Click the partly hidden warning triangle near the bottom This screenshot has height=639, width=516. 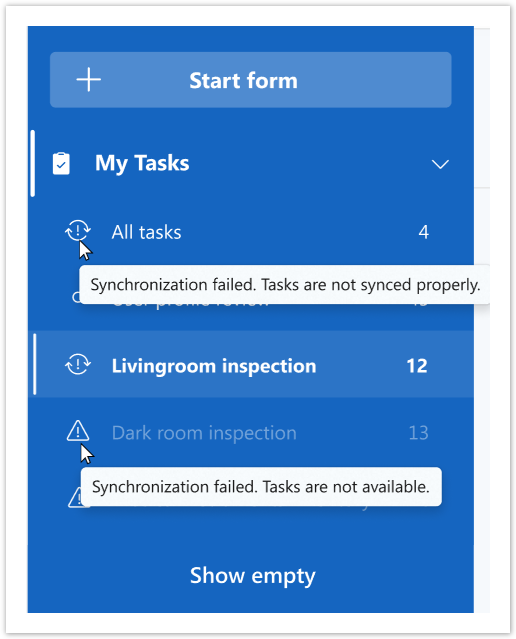tap(75, 497)
